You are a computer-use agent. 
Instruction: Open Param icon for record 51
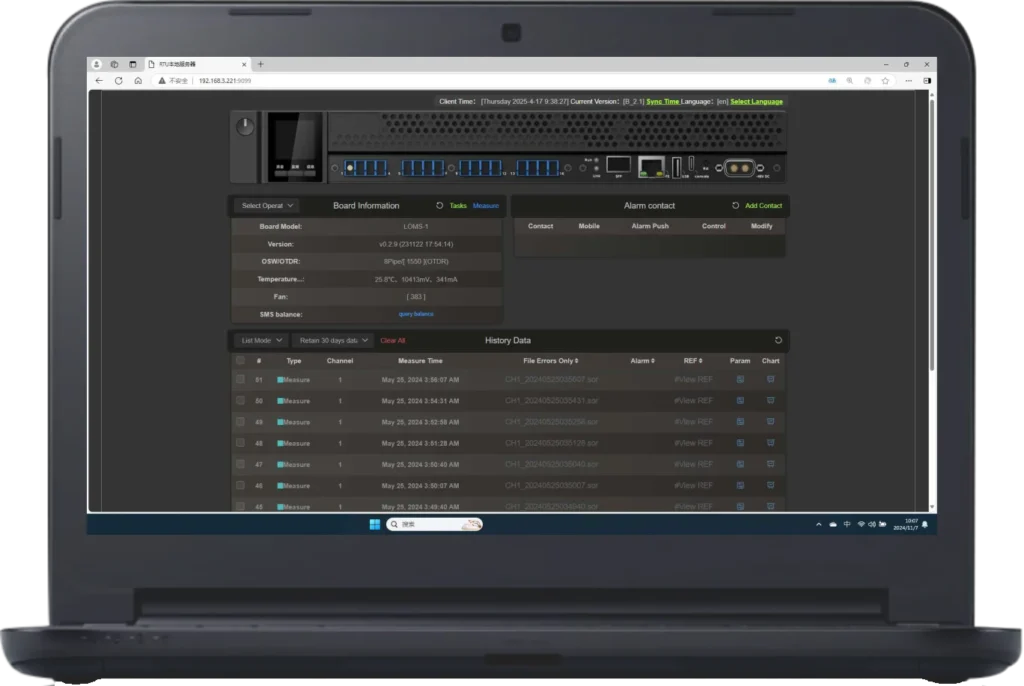tap(740, 380)
